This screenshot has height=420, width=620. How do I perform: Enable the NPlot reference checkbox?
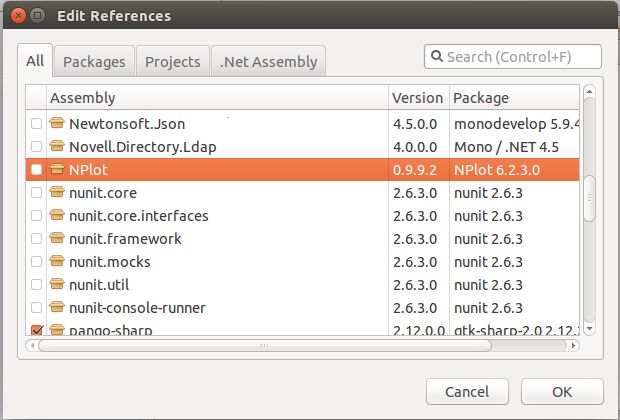[37, 170]
